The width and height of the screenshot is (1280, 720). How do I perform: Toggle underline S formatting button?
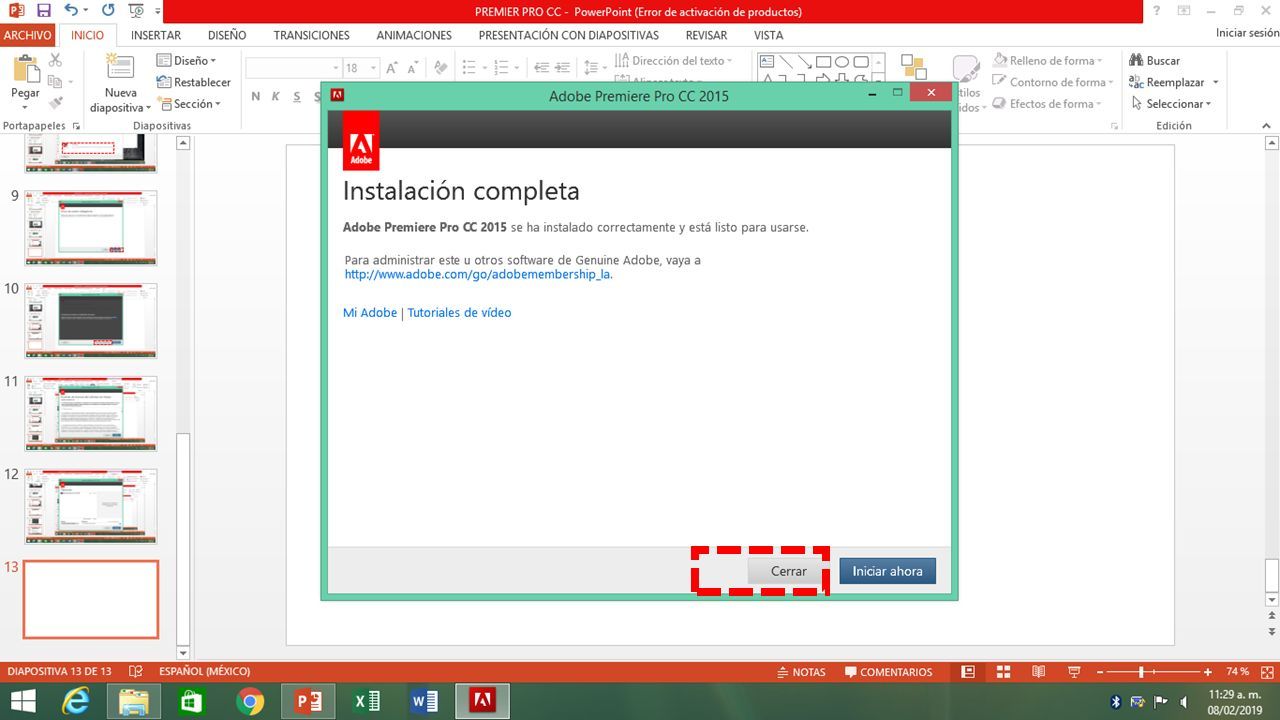point(298,96)
